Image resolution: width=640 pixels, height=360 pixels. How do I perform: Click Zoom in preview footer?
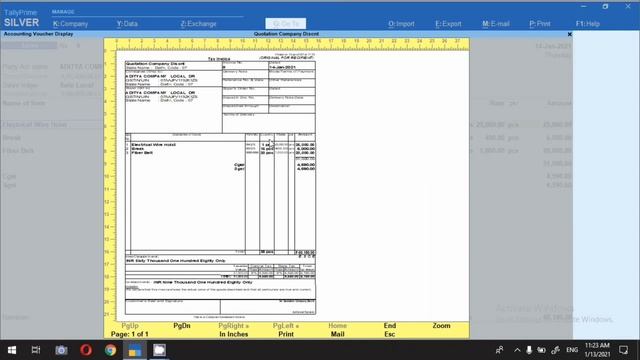tap(441, 326)
